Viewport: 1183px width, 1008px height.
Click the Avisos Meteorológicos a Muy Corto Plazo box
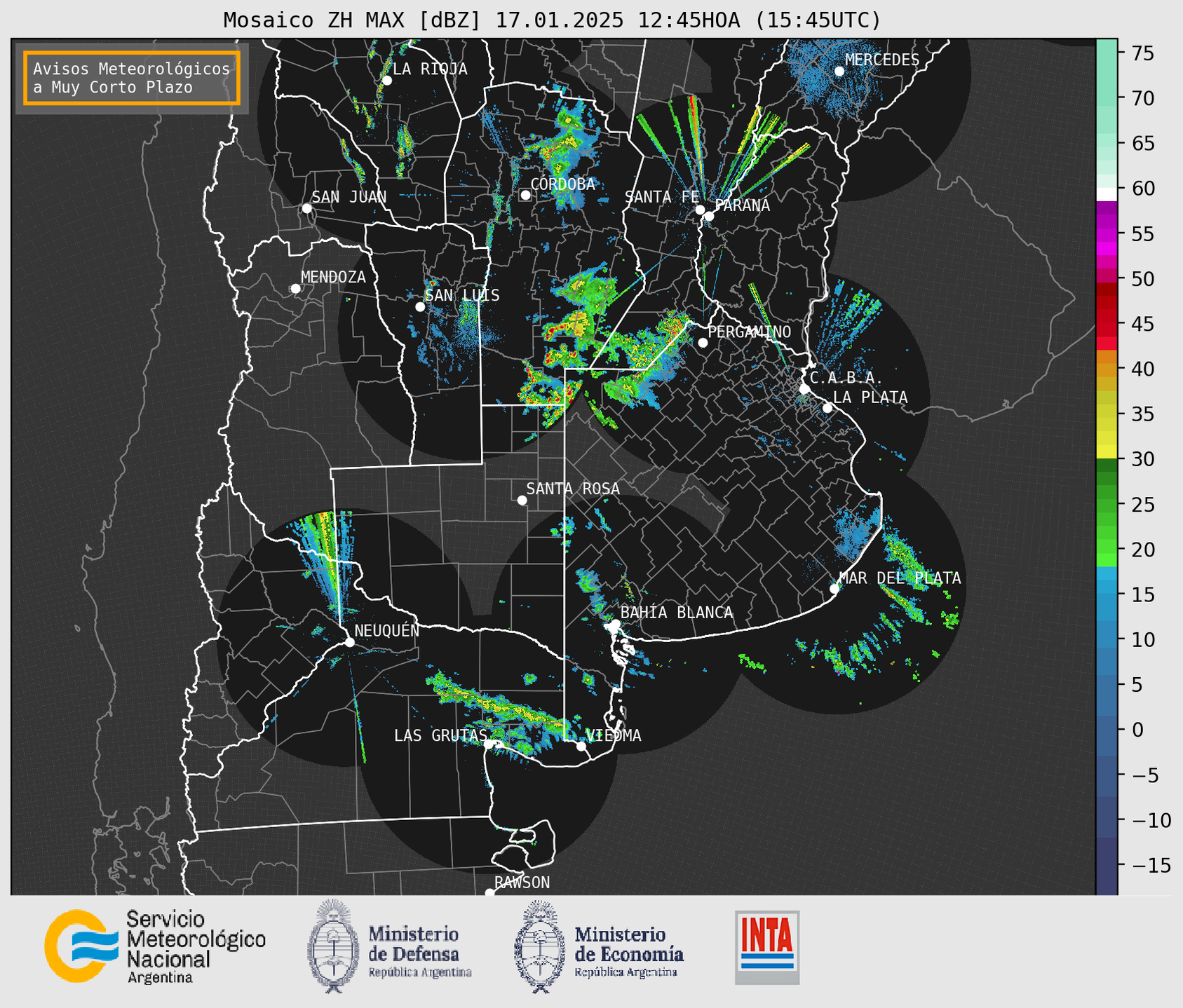(x=132, y=78)
